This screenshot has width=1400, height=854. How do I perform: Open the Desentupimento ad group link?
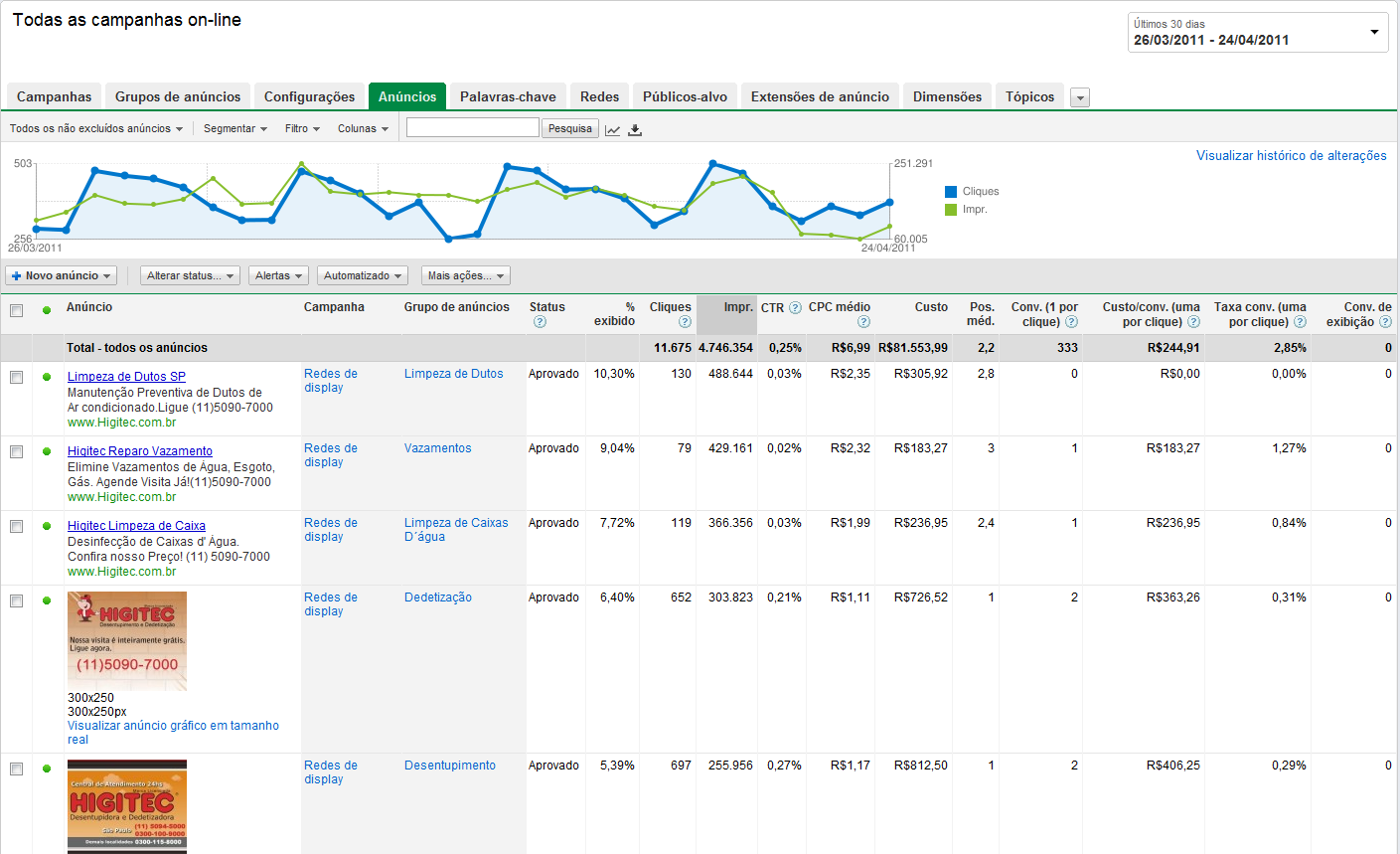(x=449, y=766)
